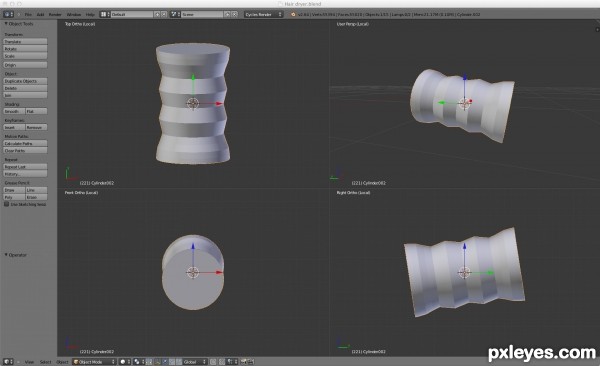Edit the Default screen layout name field
The image size is (600, 366).
[x=132, y=14]
